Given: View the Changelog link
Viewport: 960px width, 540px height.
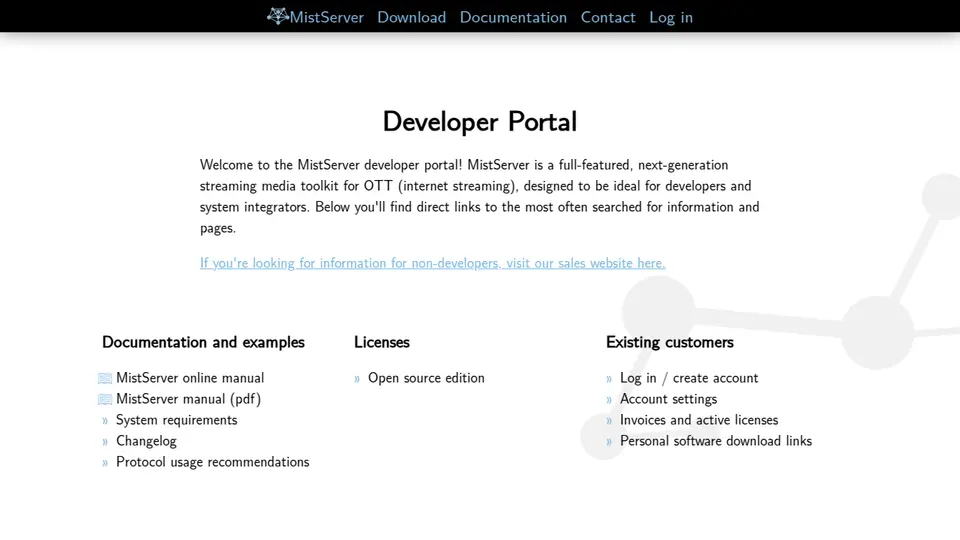Looking at the screenshot, I should 146,441.
